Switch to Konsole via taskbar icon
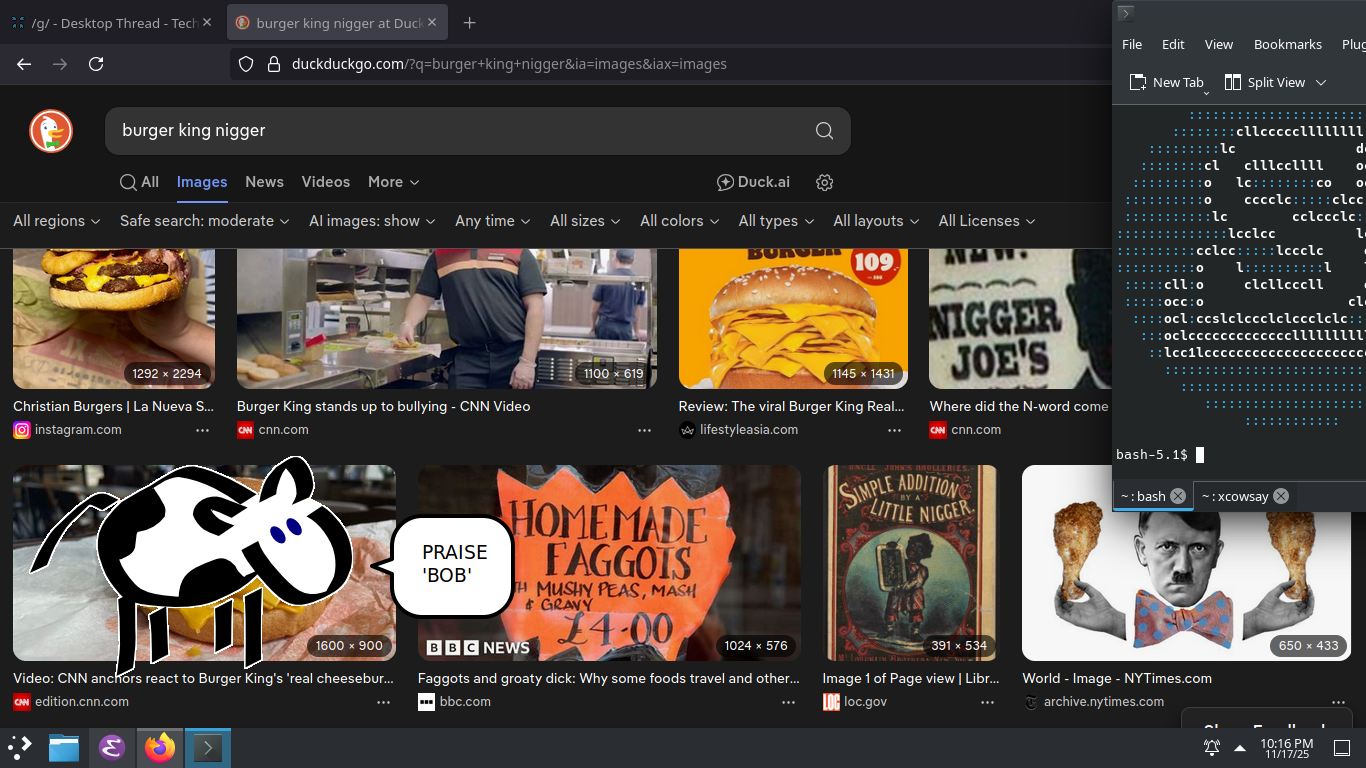This screenshot has height=768, width=1366. click(x=208, y=748)
